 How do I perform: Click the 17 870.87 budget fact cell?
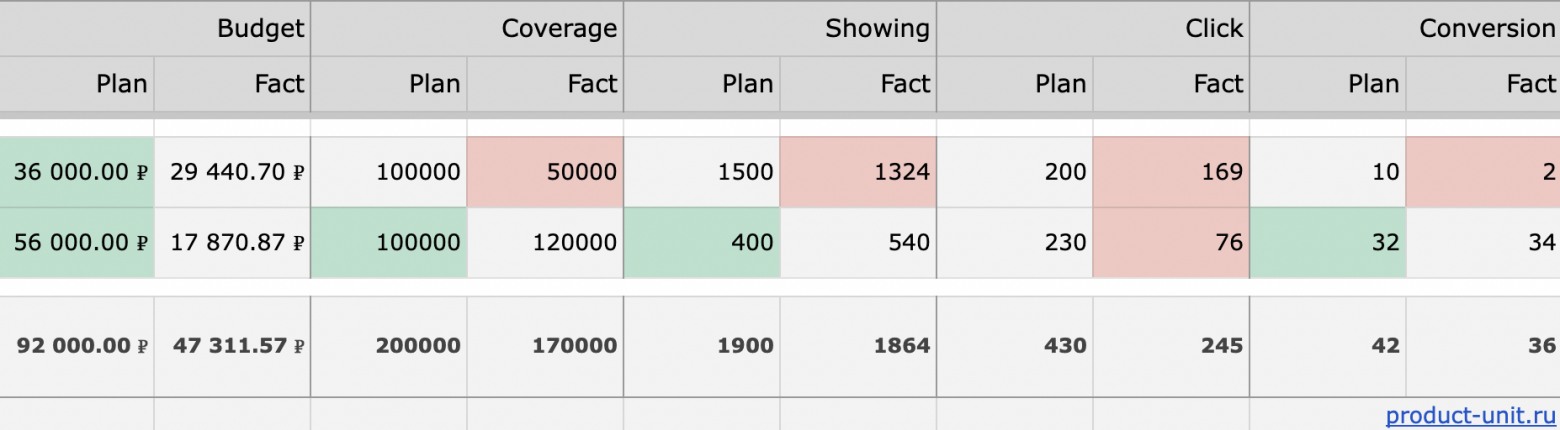point(233,242)
